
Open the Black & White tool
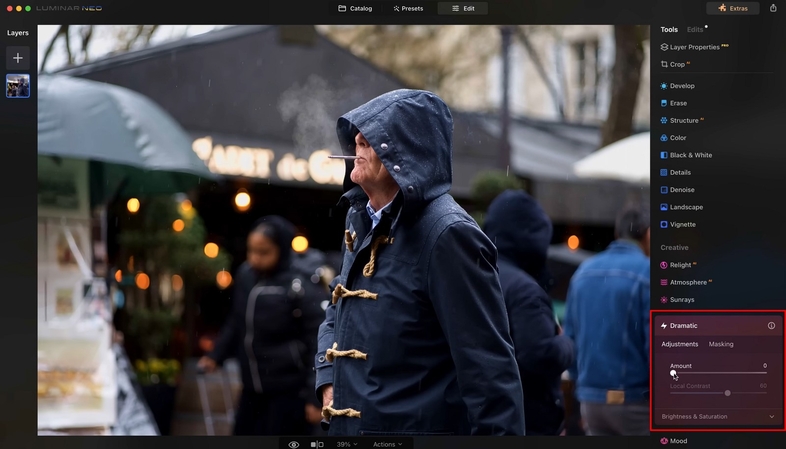pyautogui.click(x=686, y=155)
